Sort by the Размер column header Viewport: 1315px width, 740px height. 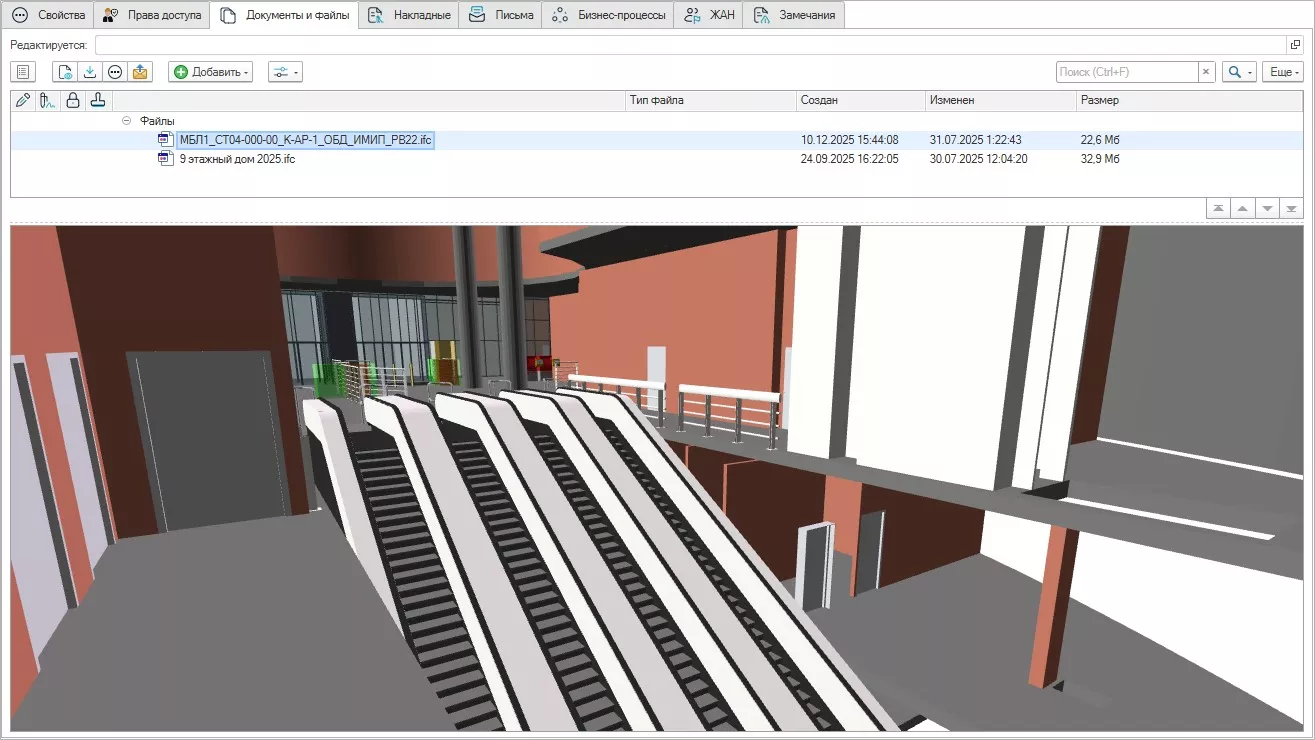[1100, 100]
